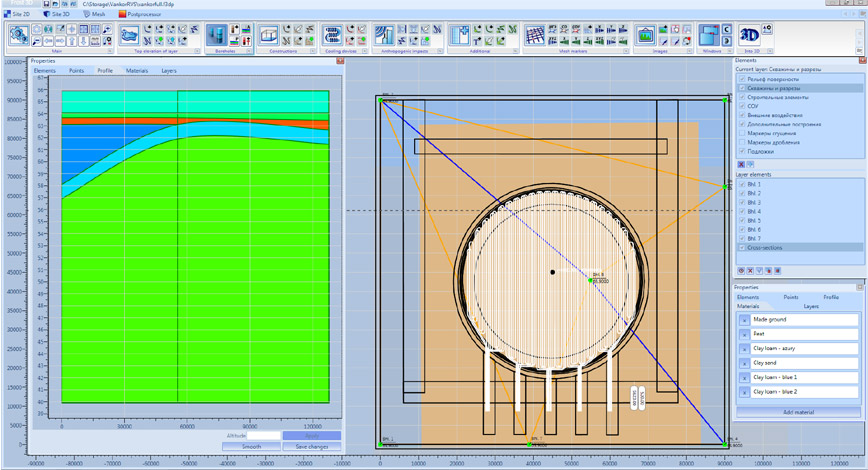Click the first icon below the Layer elements list
Image resolution: width=868 pixels, height=470 pixels.
point(741,271)
